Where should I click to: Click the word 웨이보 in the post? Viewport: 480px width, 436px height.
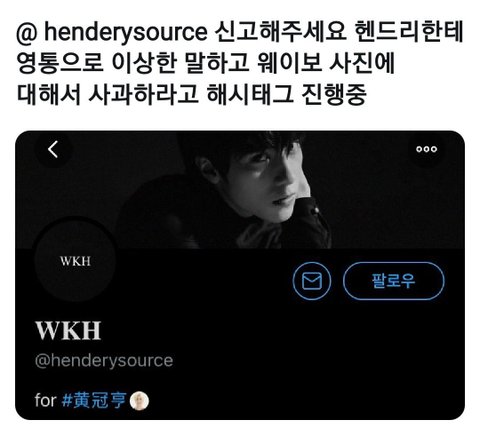pos(289,63)
